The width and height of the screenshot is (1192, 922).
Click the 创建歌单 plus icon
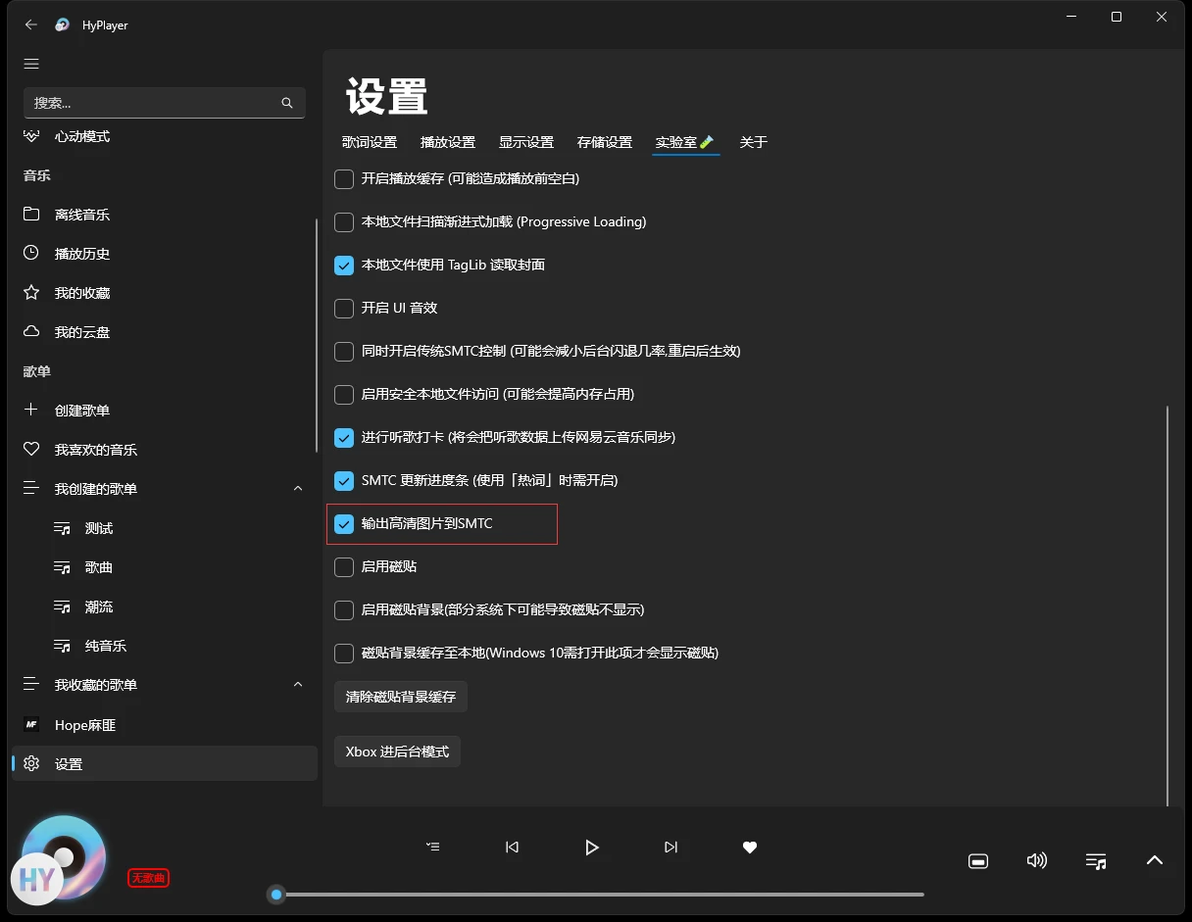point(31,410)
